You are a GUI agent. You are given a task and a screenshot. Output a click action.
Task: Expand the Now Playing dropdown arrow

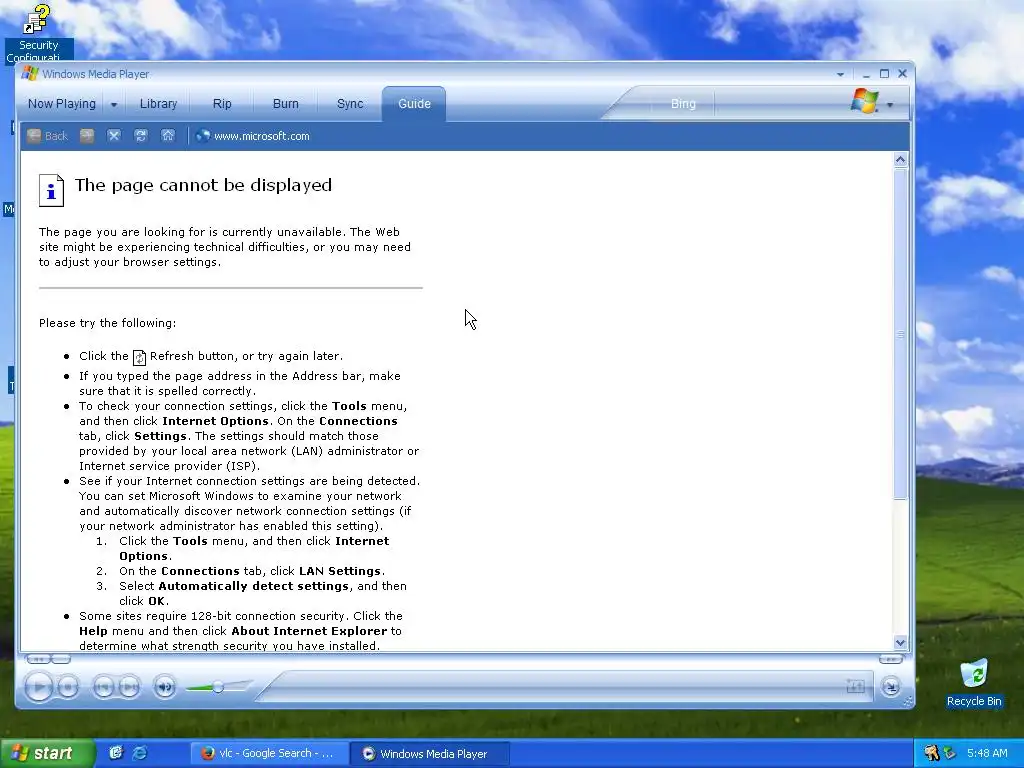point(114,104)
